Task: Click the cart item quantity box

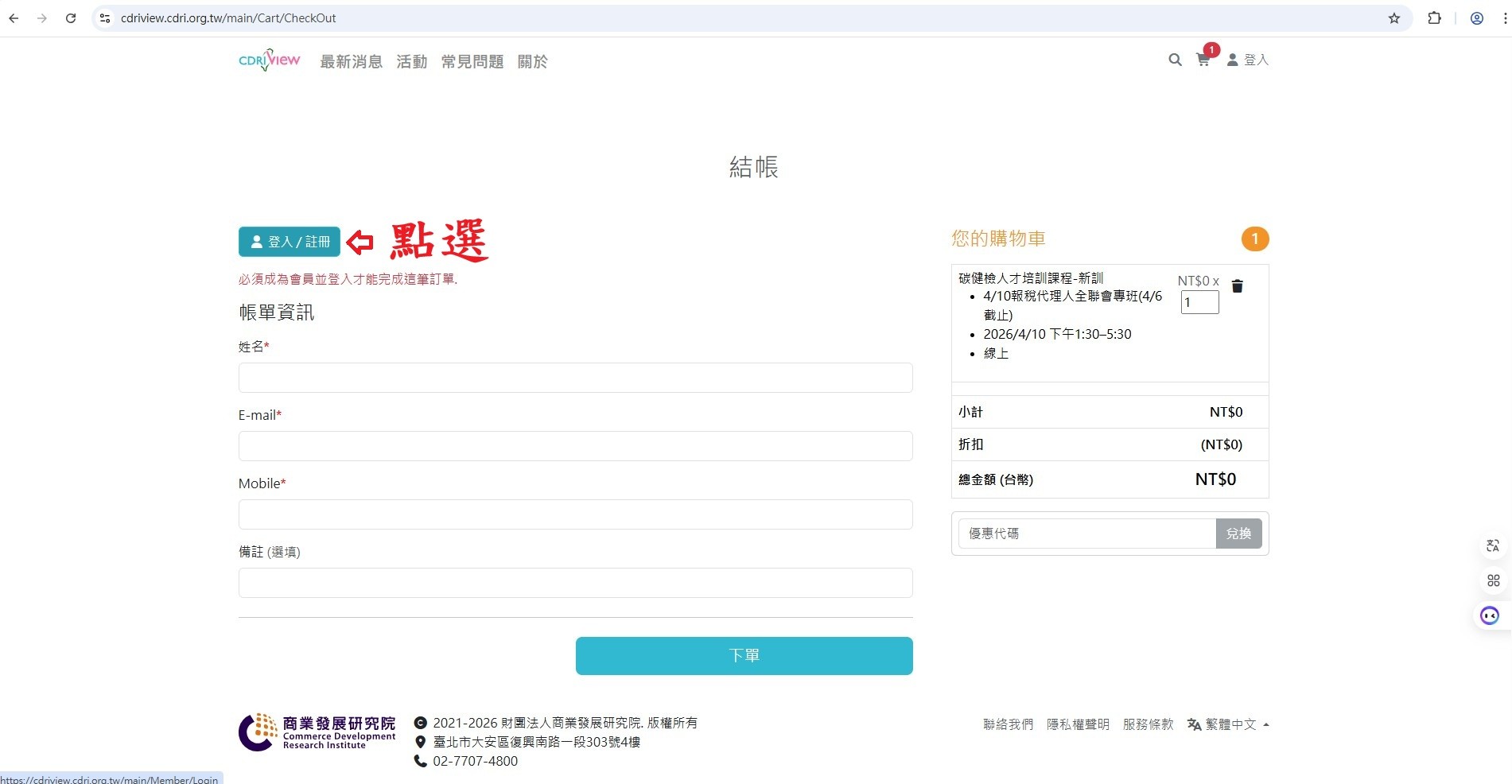Action: (x=1199, y=302)
